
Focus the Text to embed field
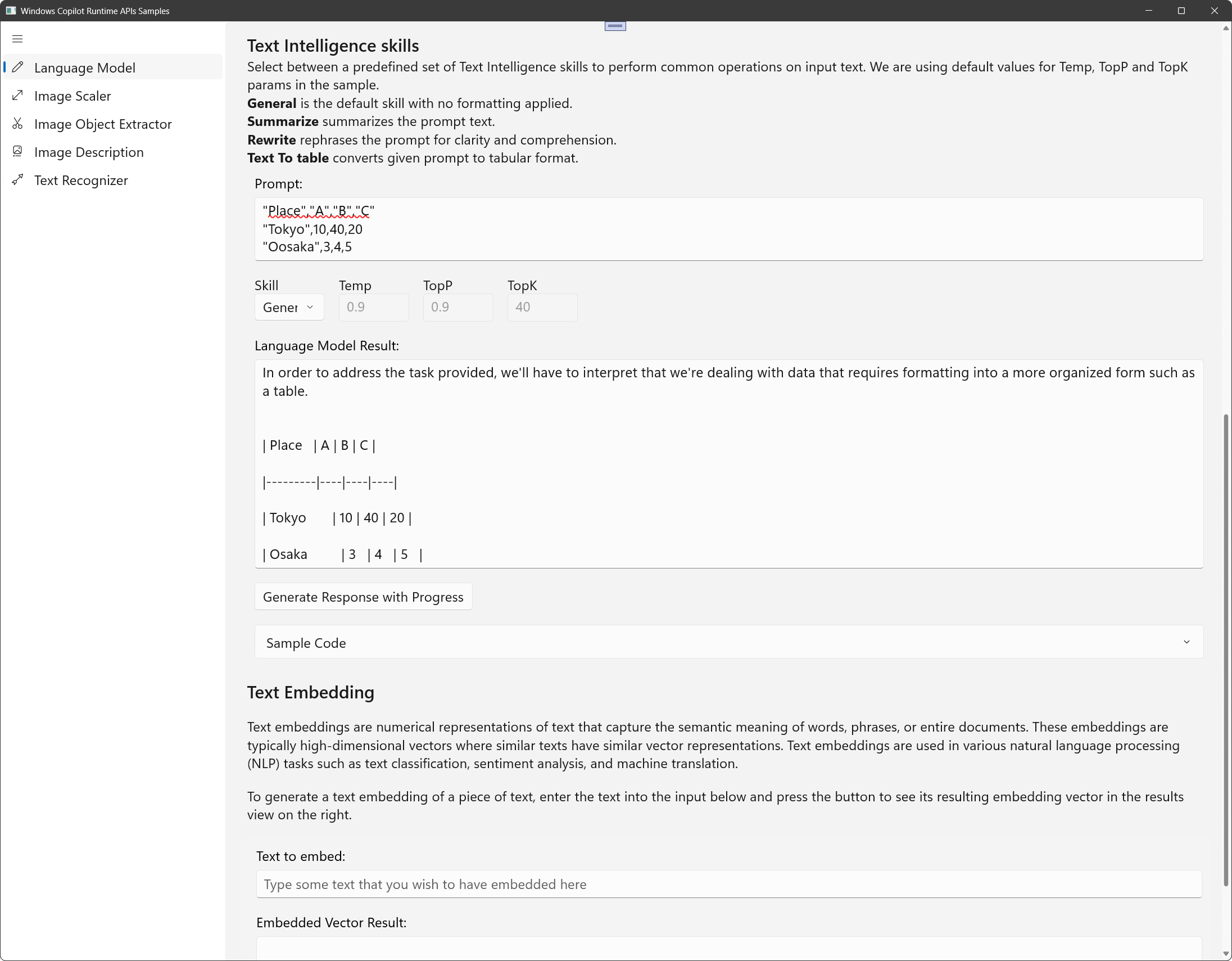(x=728, y=885)
